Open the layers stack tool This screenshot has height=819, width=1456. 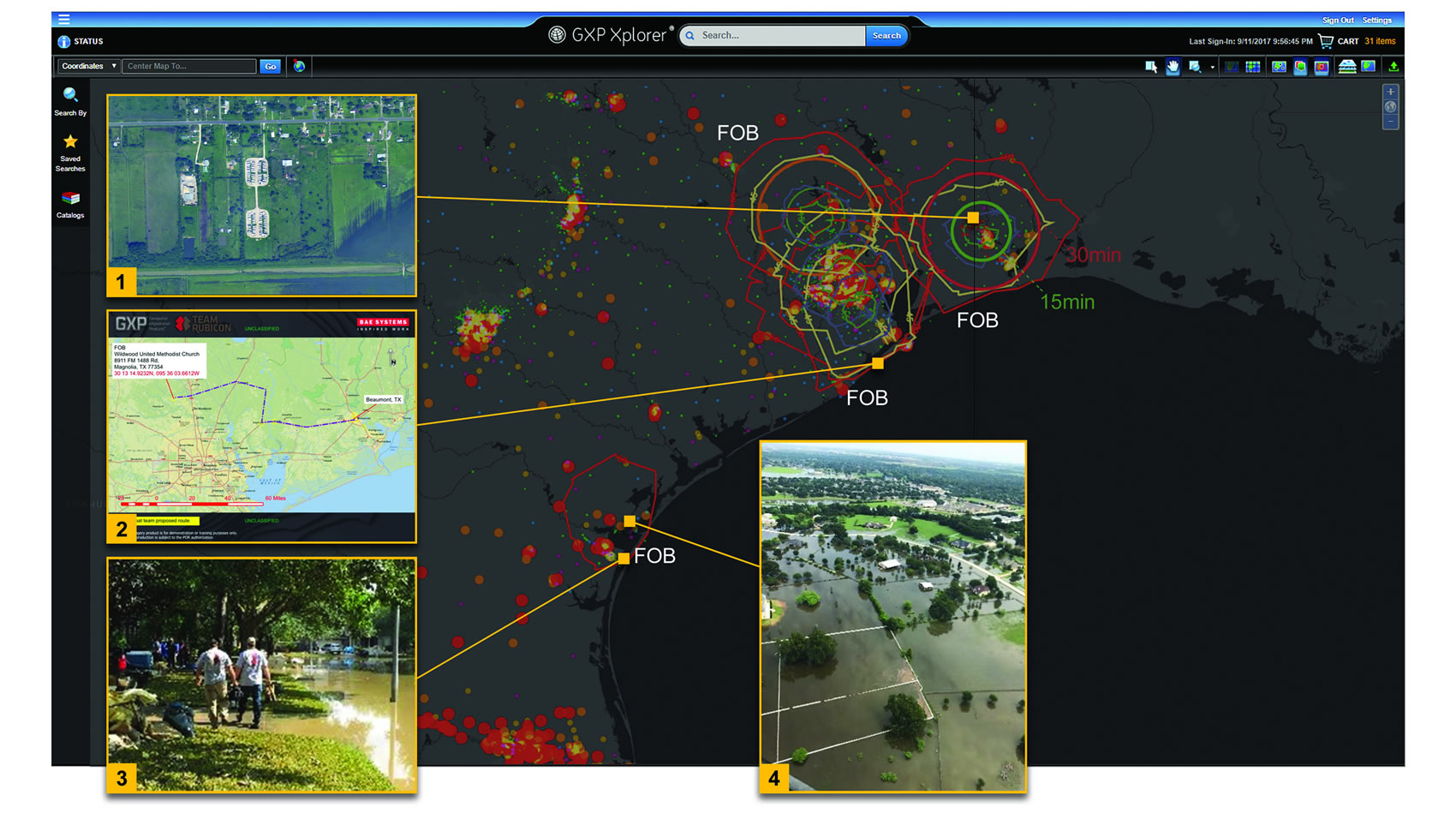[x=1348, y=66]
